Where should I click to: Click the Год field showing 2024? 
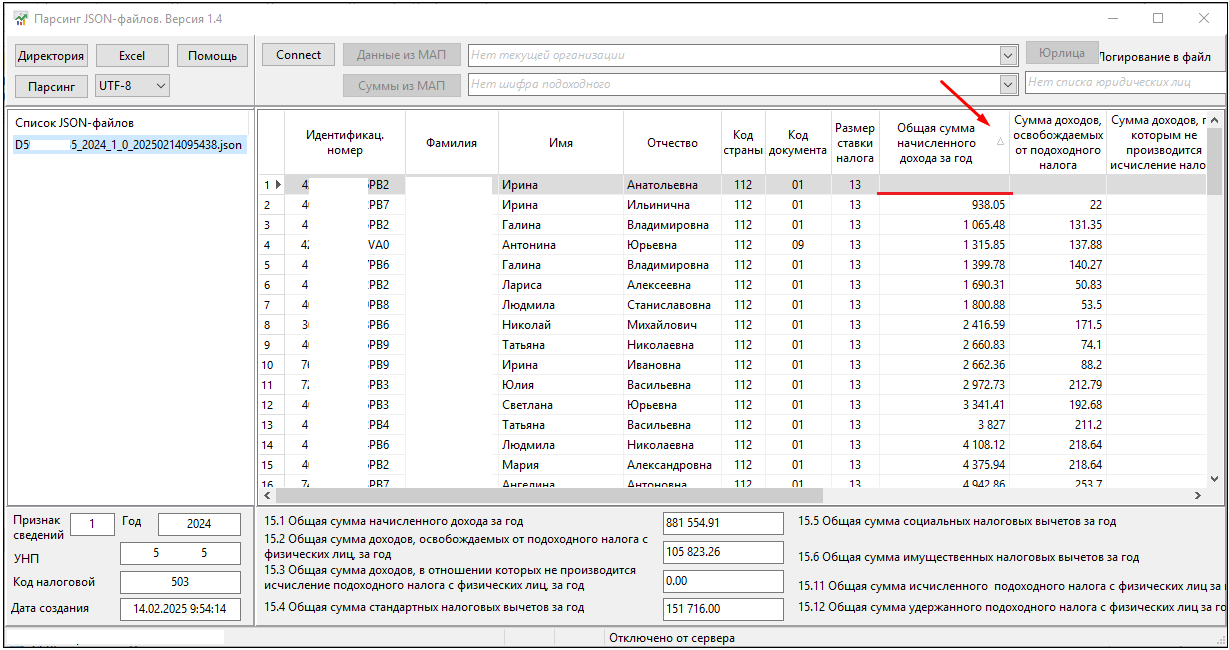click(199, 524)
